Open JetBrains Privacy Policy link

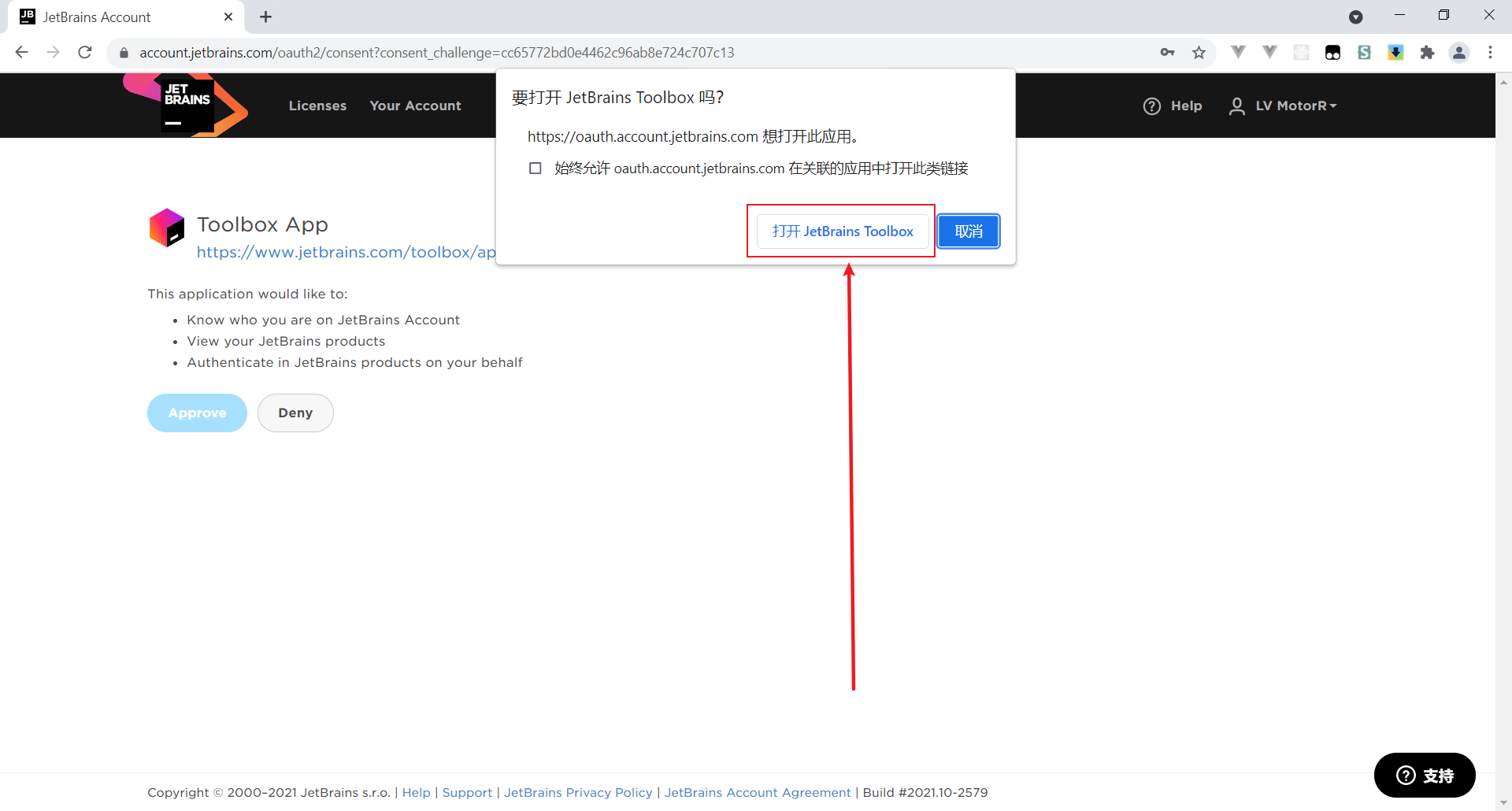(x=578, y=792)
